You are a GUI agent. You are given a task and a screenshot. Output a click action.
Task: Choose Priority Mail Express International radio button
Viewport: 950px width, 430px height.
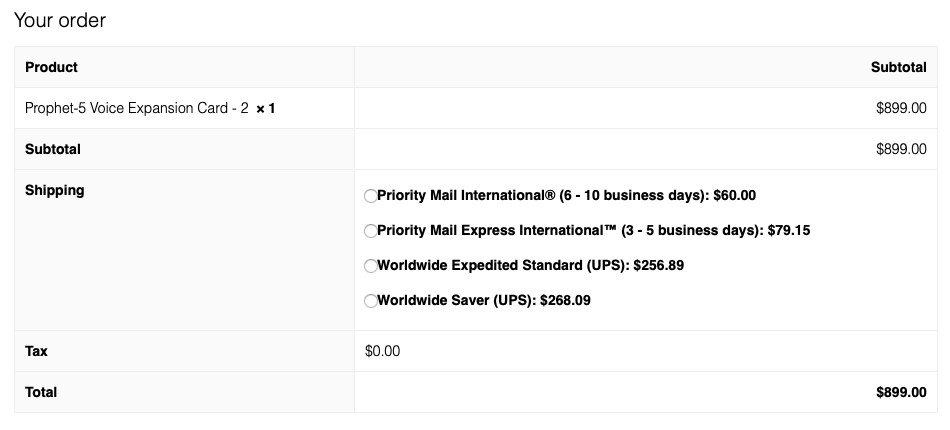370,231
